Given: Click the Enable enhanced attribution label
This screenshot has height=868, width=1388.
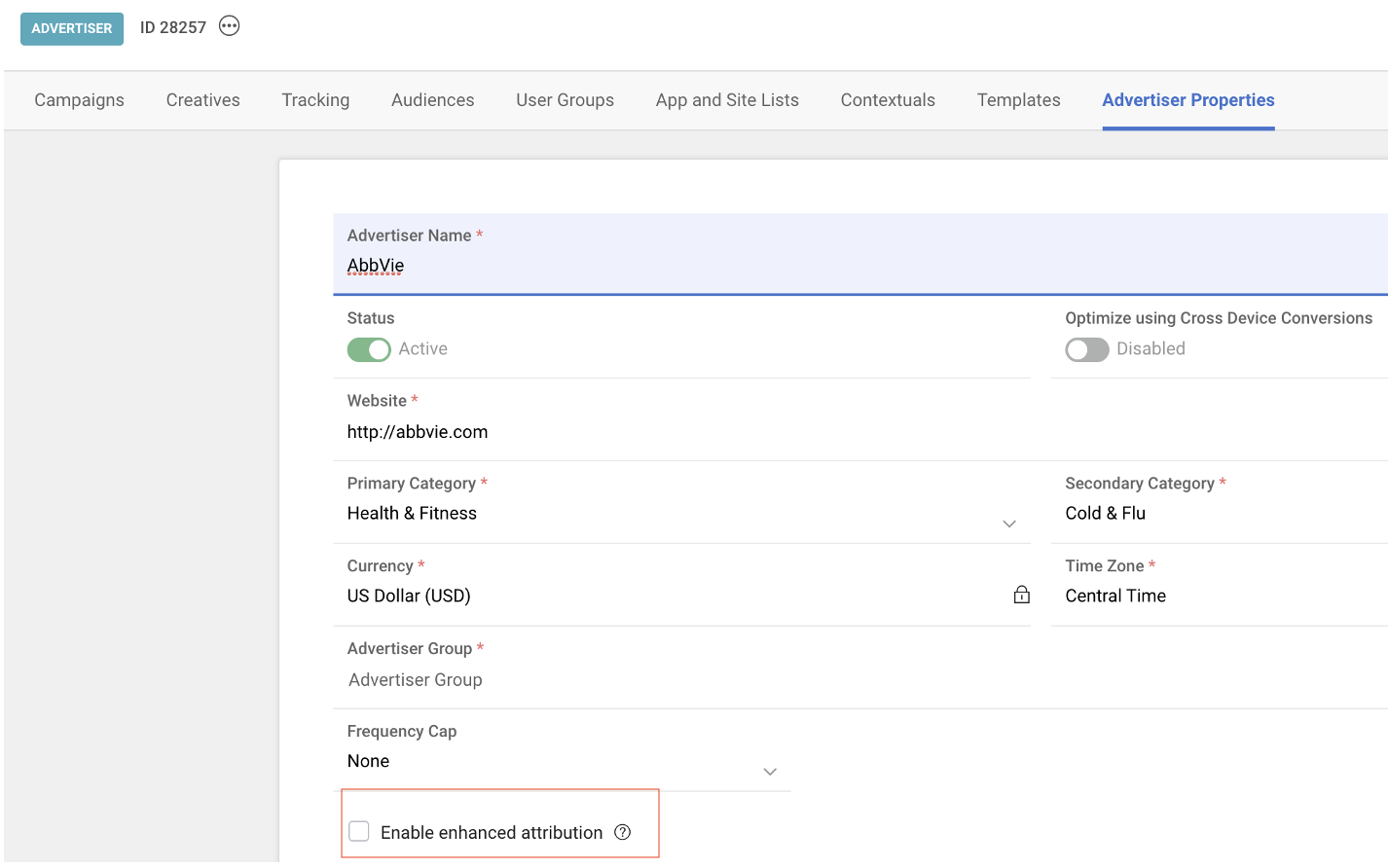Looking at the screenshot, I should (492, 832).
